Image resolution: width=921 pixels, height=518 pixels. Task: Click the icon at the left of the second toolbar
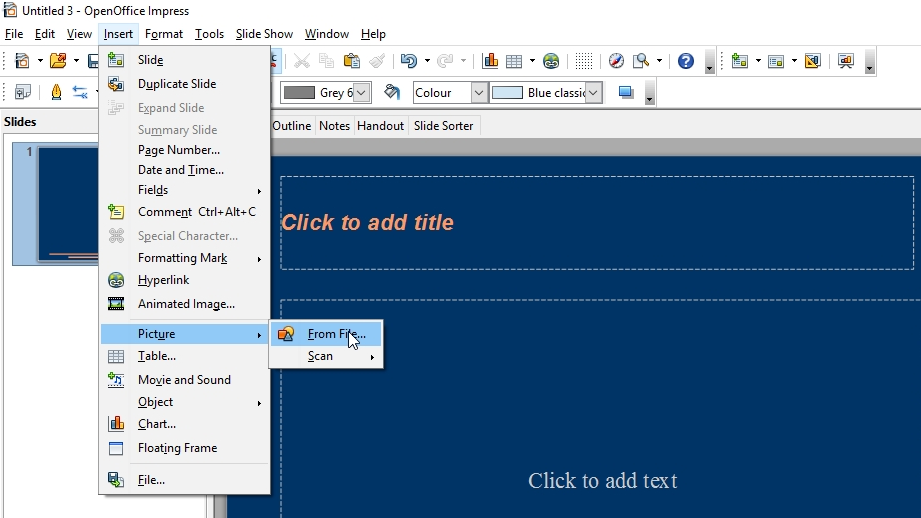click(23, 92)
